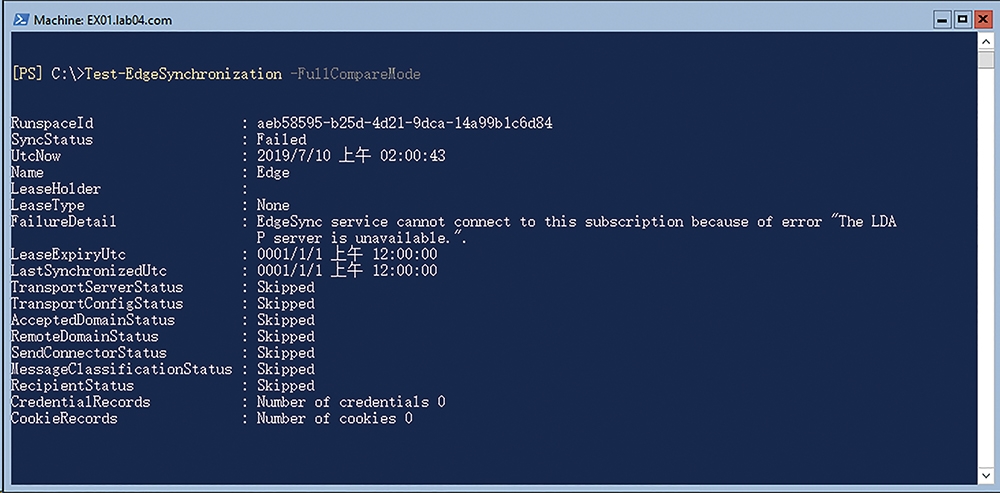Image resolution: width=1000 pixels, height=493 pixels.
Task: Click the Number of credentials 0 text
Action: click(x=351, y=402)
